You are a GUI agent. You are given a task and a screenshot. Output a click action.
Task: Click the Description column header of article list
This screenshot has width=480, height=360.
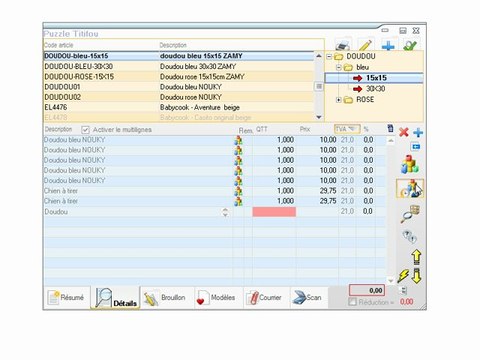(x=173, y=45)
